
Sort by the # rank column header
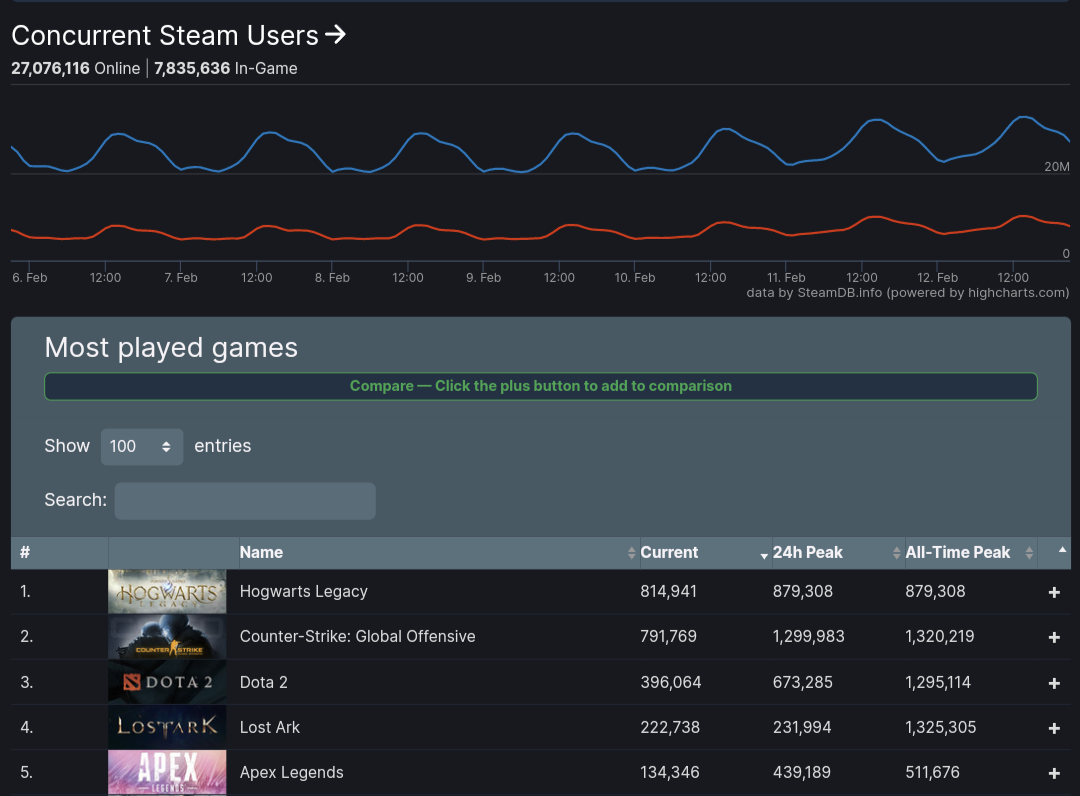(x=59, y=553)
